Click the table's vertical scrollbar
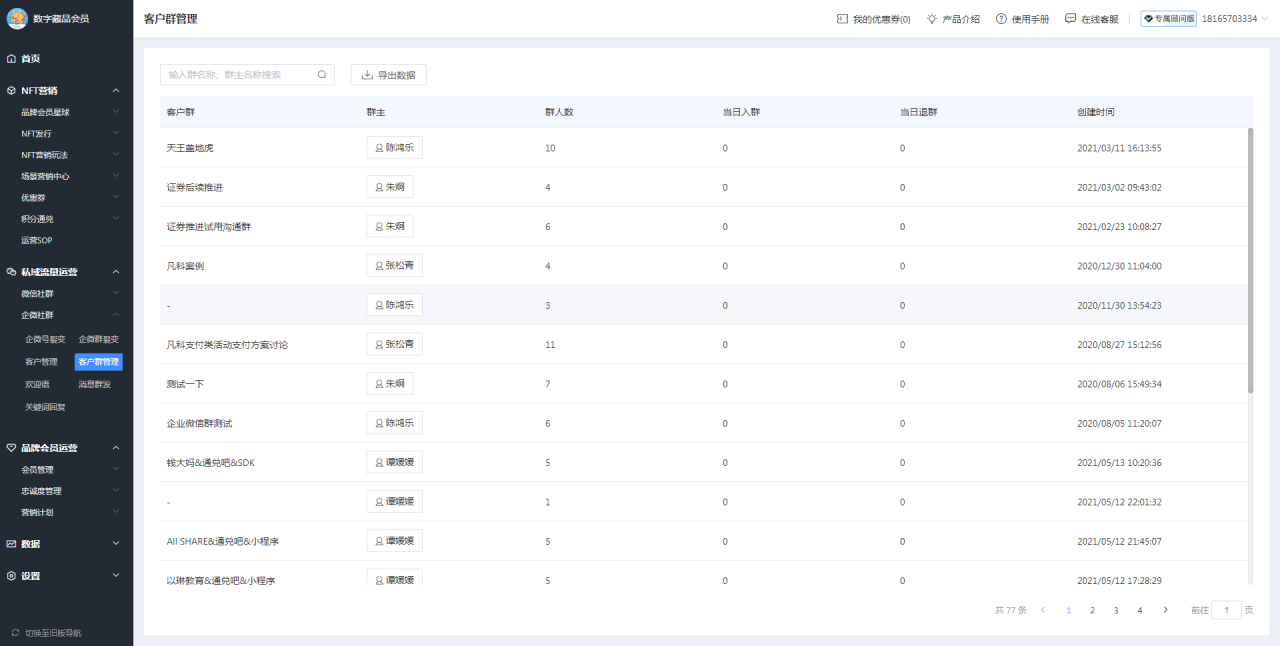The width and height of the screenshot is (1280, 646). pyautogui.click(x=1250, y=260)
